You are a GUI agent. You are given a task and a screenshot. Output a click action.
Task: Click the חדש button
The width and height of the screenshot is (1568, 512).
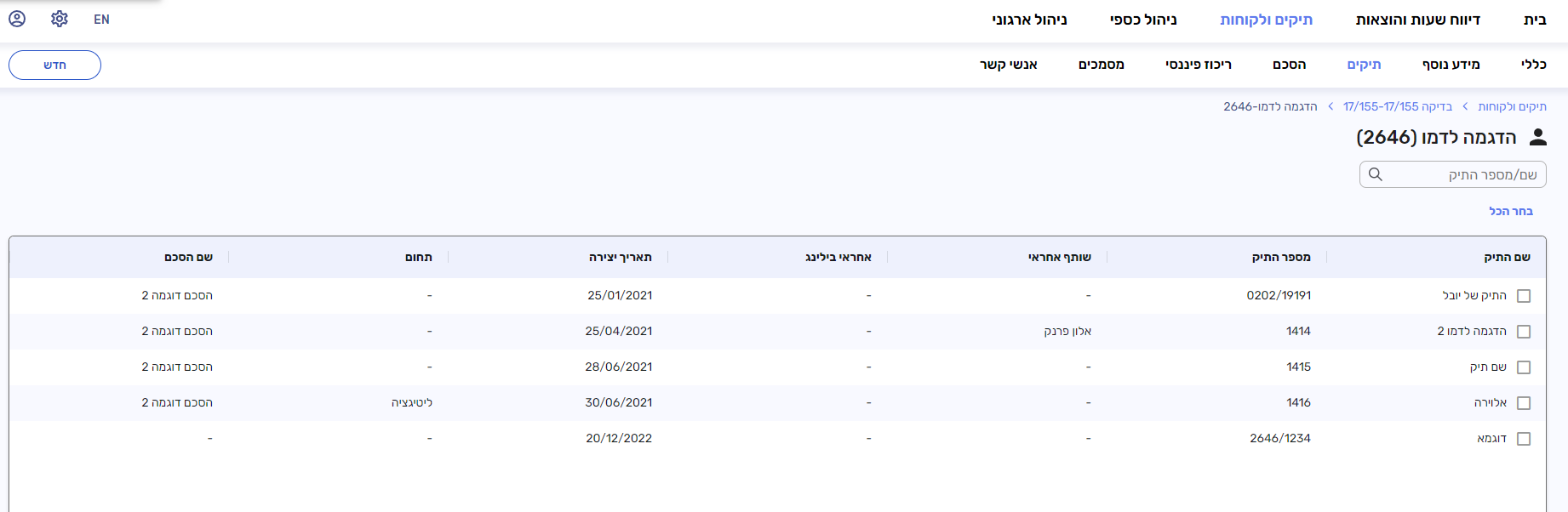coord(54,65)
